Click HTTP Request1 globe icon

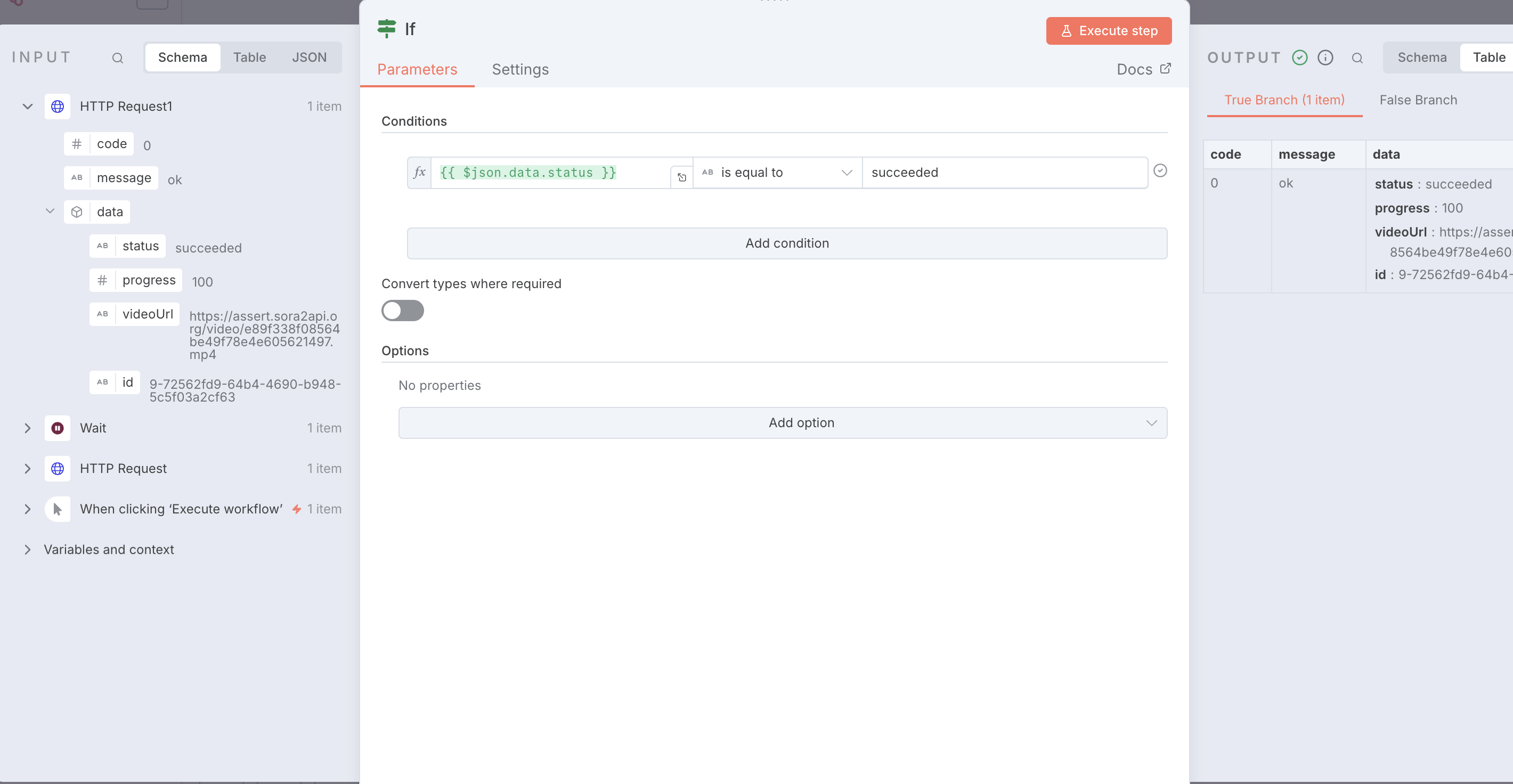[58, 107]
